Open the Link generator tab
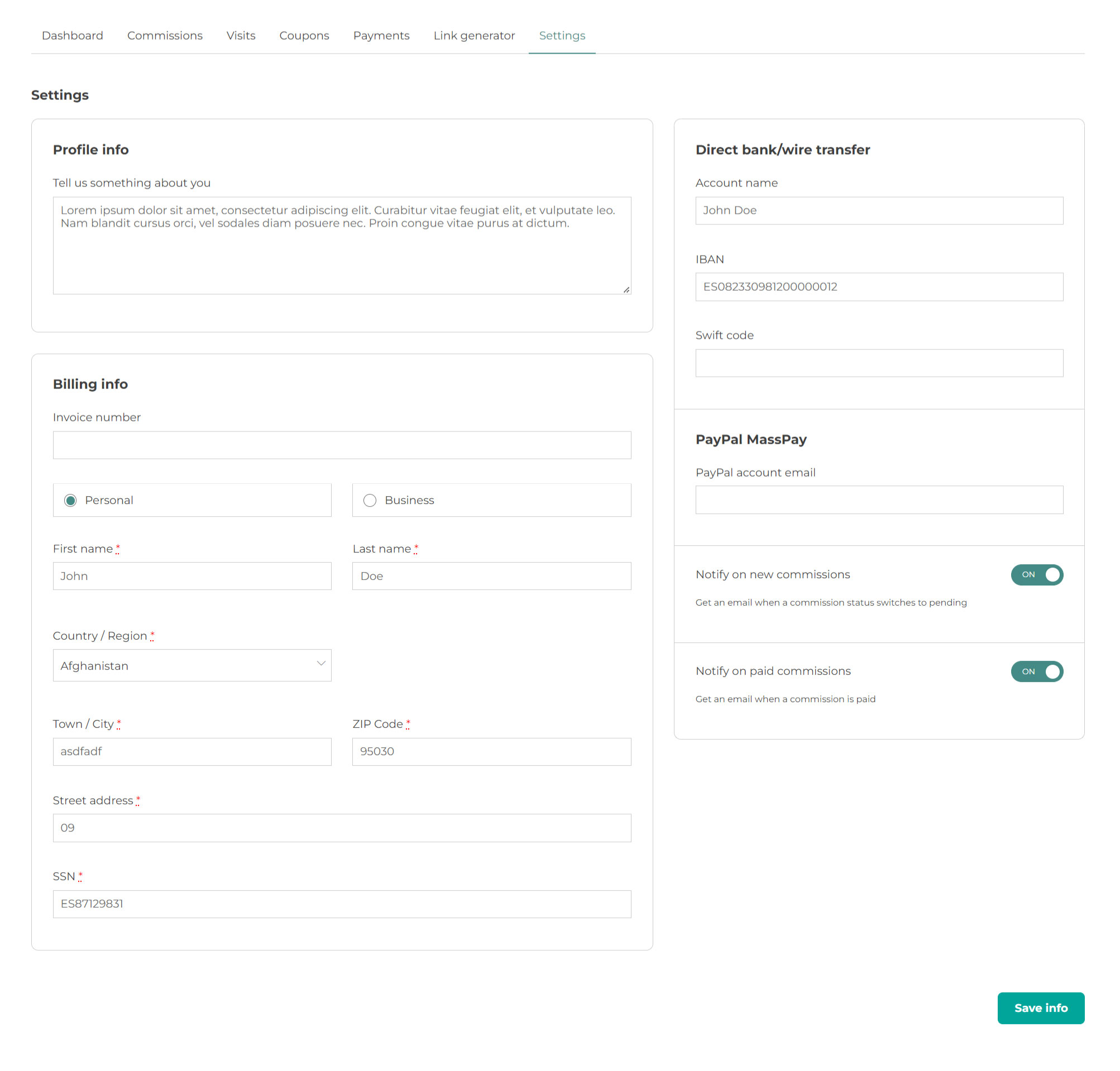This screenshot has height=1071, width=1120. pos(473,35)
